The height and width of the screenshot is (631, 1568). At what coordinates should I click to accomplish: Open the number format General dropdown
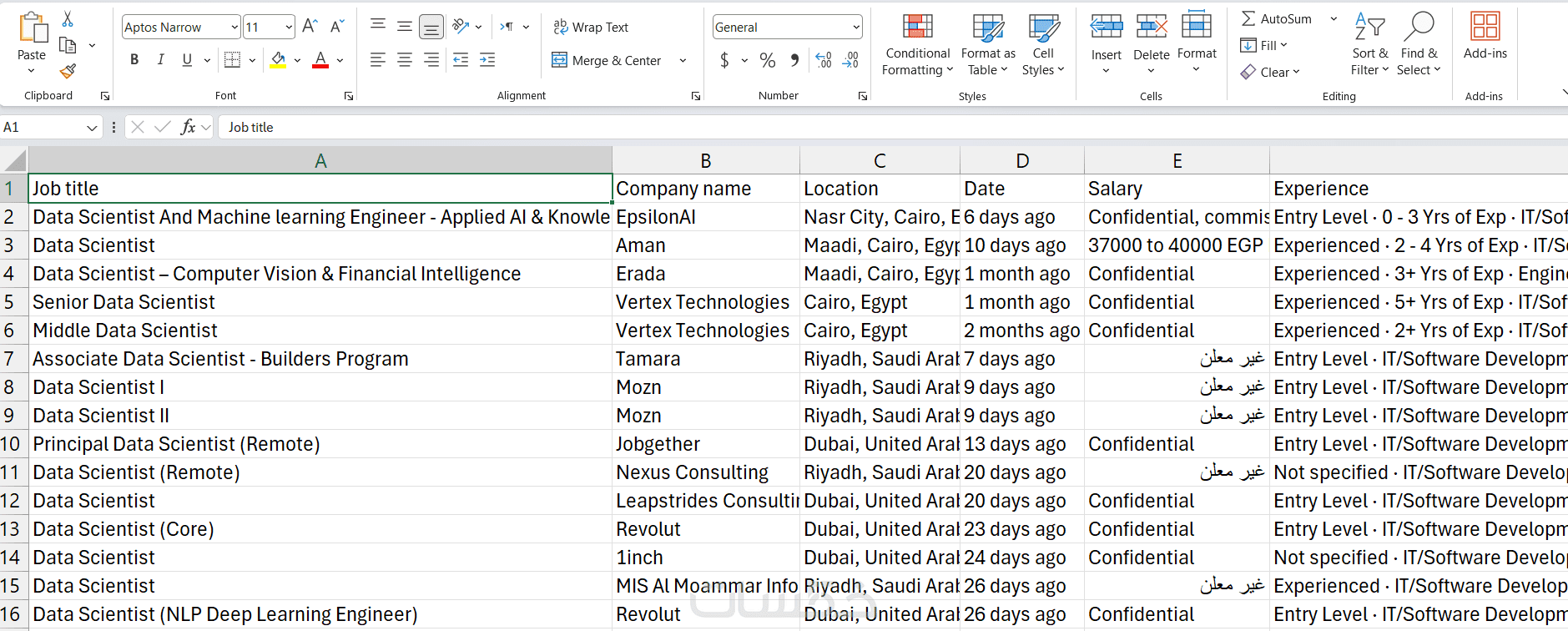tap(856, 27)
